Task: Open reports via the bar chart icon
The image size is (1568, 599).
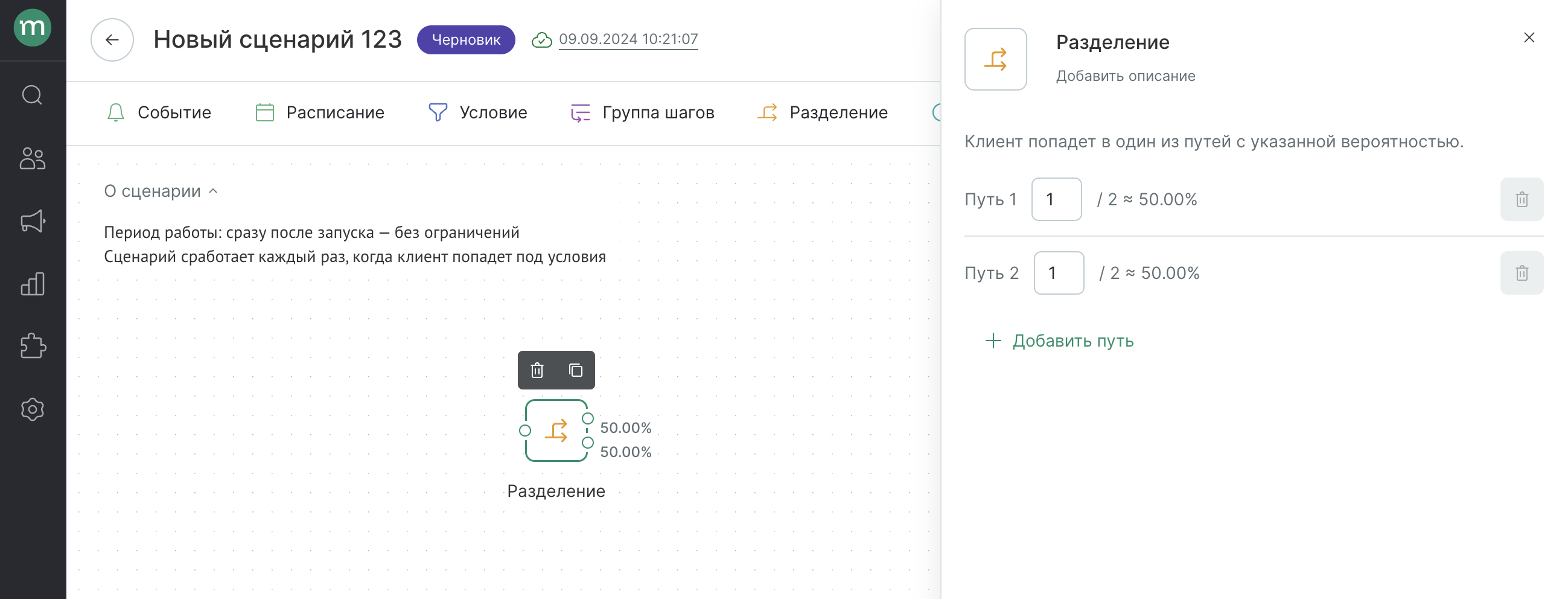Action: tap(32, 284)
